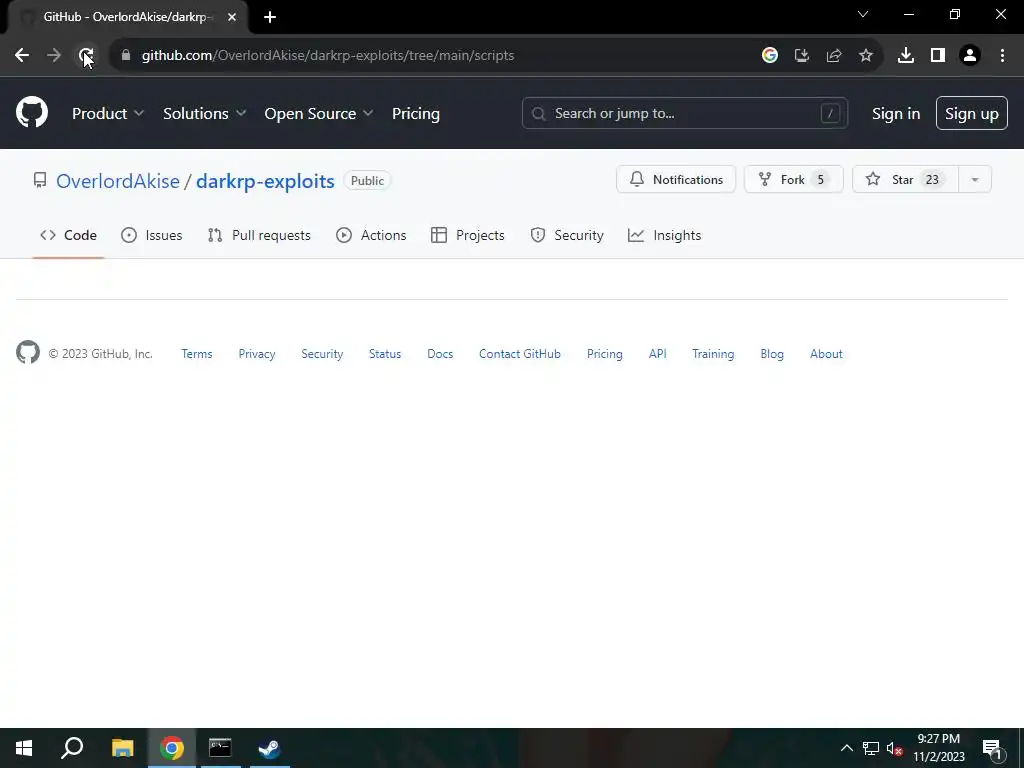The height and width of the screenshot is (768, 1024).
Task: Share this page via the share icon
Action: coord(834,56)
